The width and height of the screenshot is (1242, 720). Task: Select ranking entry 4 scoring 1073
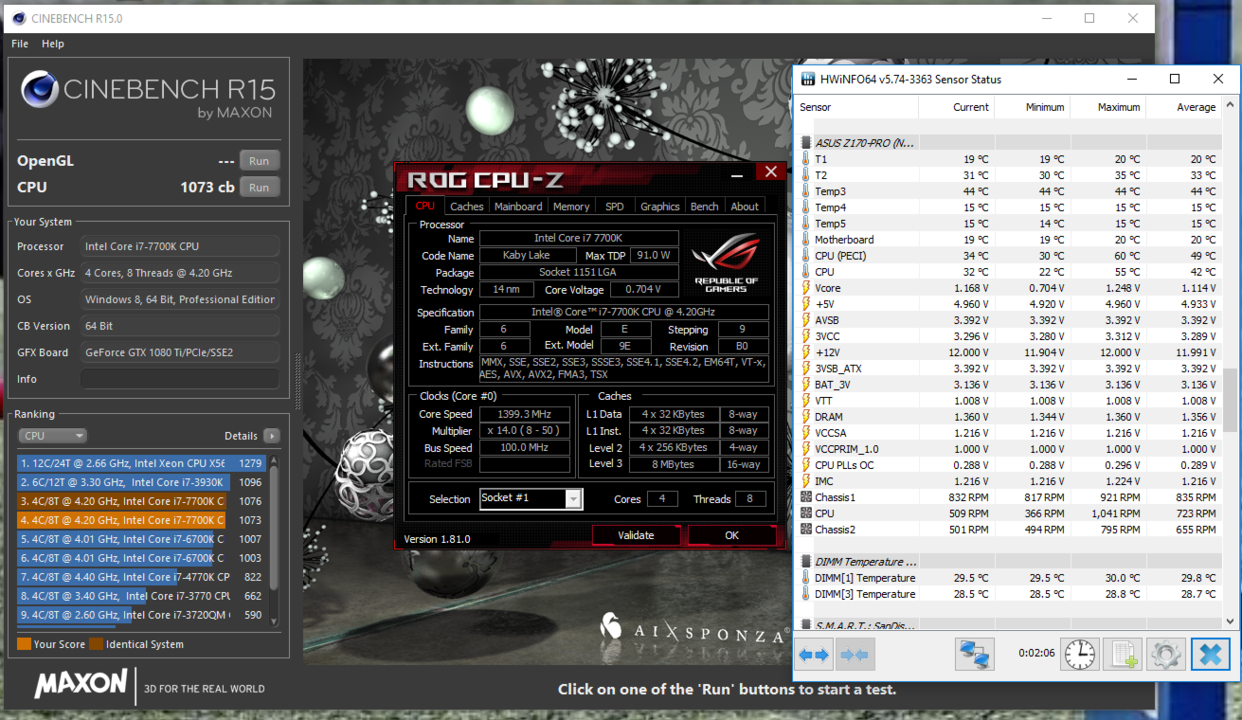point(142,520)
